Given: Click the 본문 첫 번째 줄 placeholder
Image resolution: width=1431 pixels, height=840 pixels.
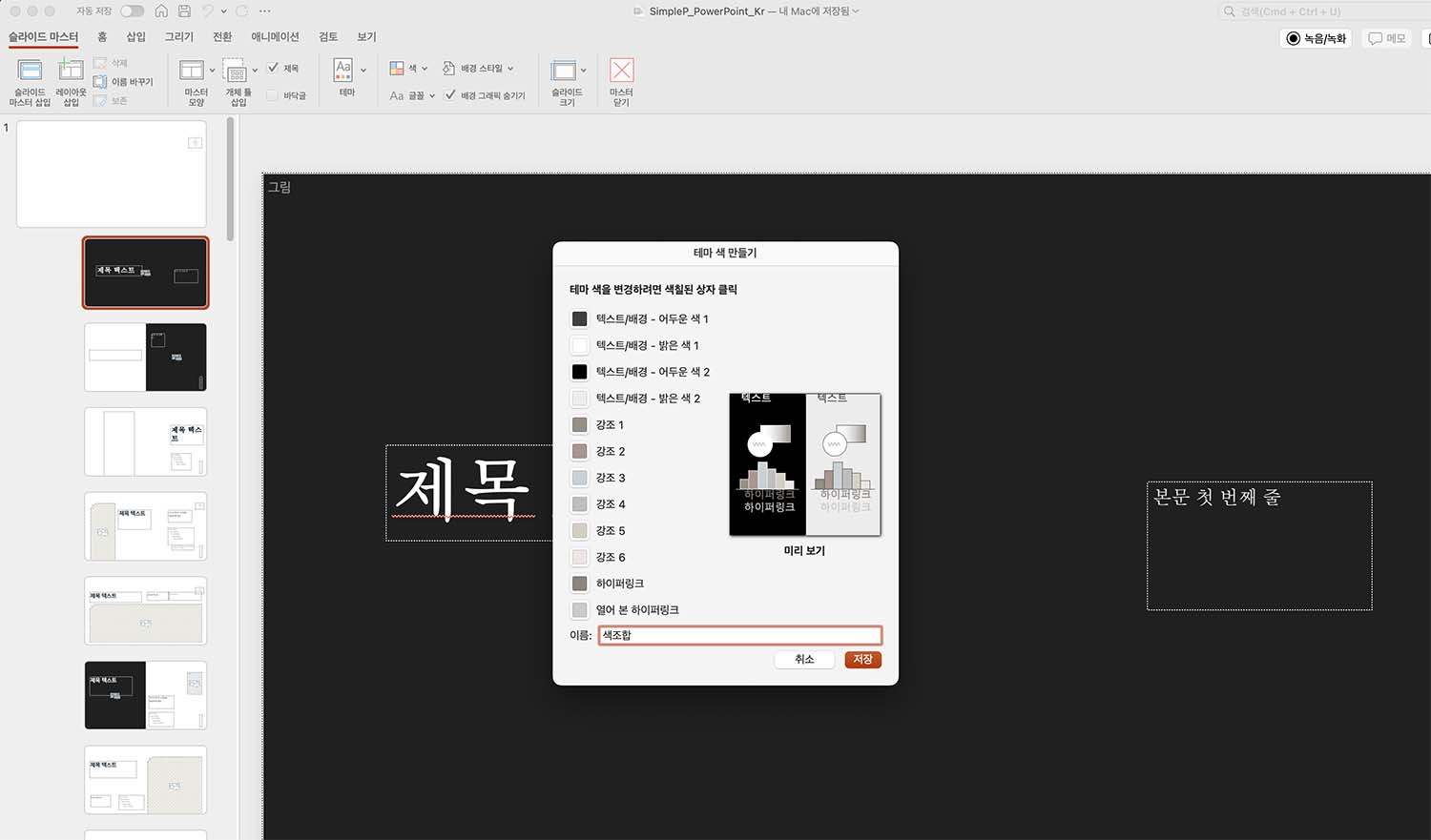Looking at the screenshot, I should (x=1259, y=545).
